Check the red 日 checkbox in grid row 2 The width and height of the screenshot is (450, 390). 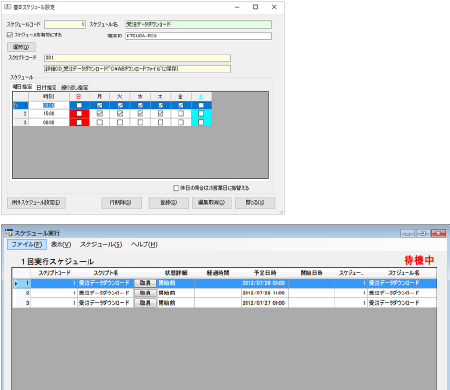[79, 114]
